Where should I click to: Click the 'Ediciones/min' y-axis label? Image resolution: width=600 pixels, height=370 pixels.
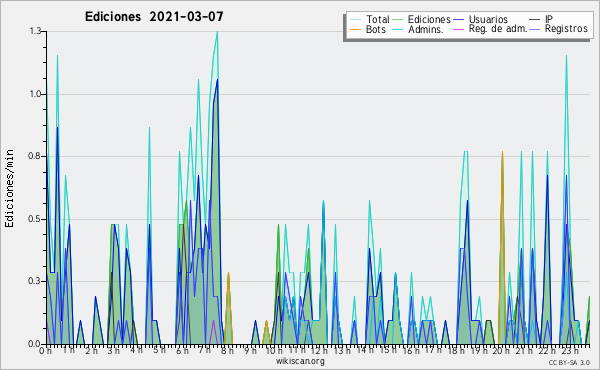coord(9,188)
